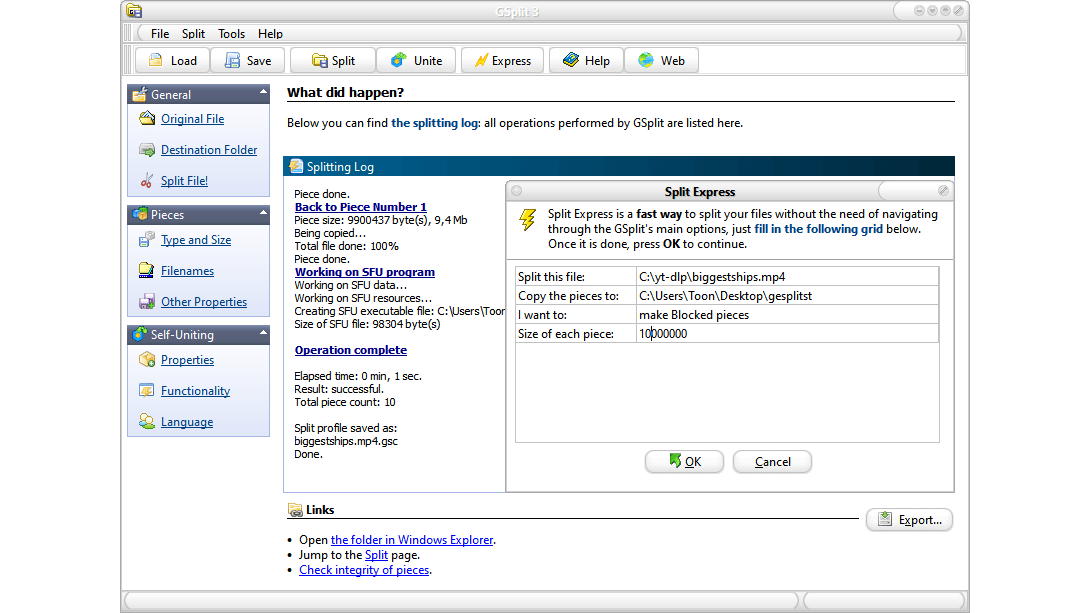Click the Split toolbar button
The image size is (1090, 613).
(333, 60)
